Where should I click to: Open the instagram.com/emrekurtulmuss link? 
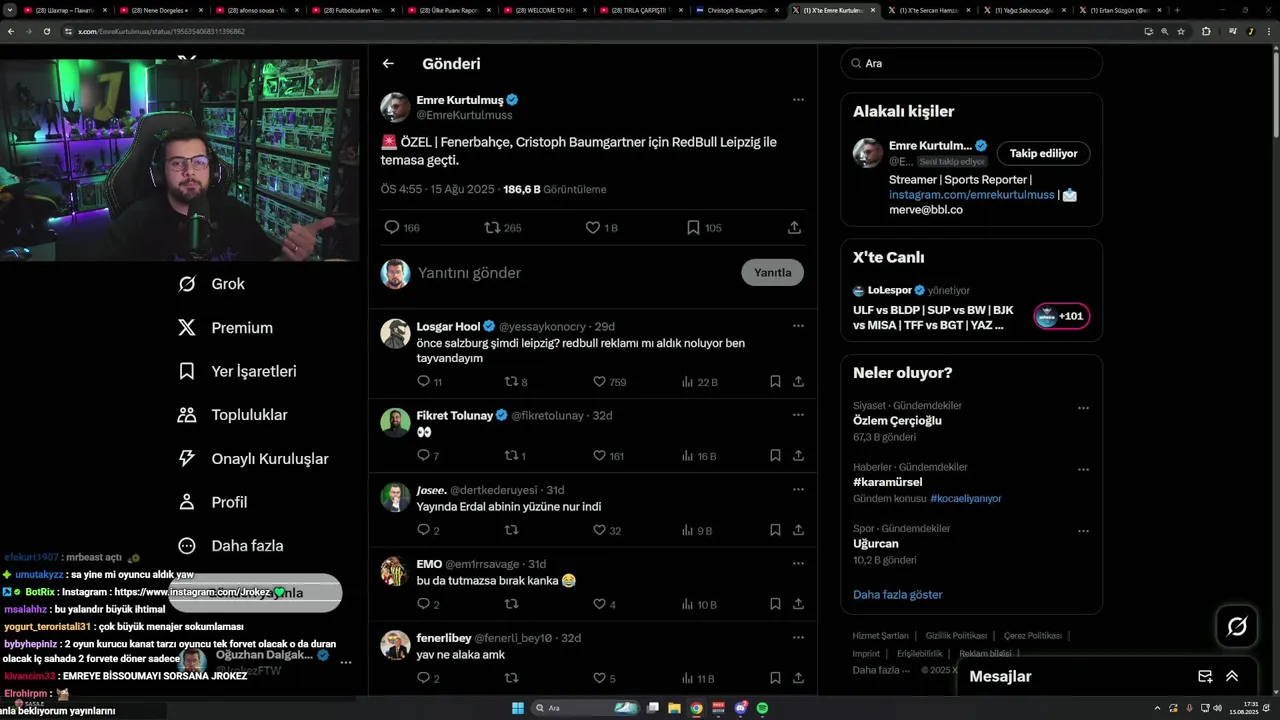point(971,195)
